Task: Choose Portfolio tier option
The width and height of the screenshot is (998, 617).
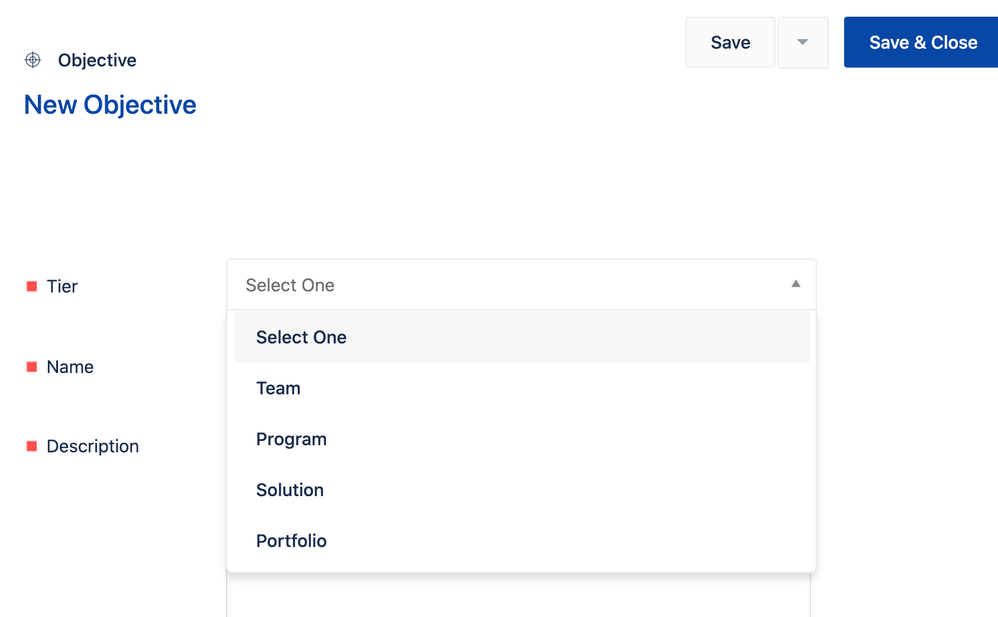Action: pos(522,541)
